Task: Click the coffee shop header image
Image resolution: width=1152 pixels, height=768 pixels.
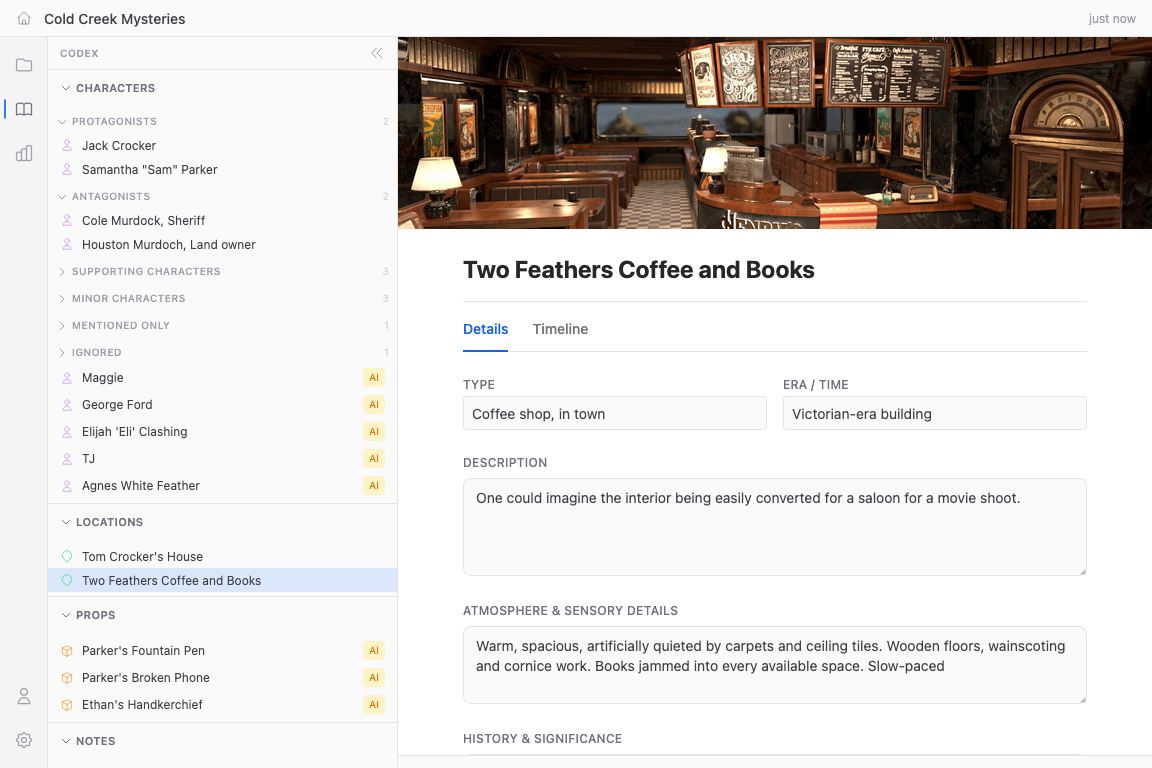Action: 774,133
